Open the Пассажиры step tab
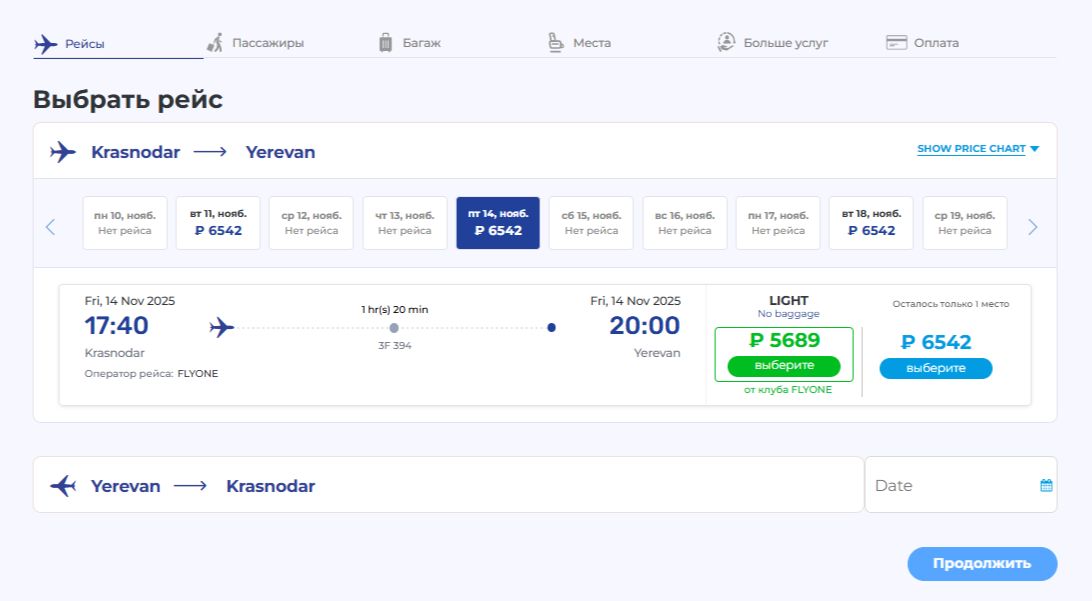This screenshot has height=601, width=1092. [267, 43]
